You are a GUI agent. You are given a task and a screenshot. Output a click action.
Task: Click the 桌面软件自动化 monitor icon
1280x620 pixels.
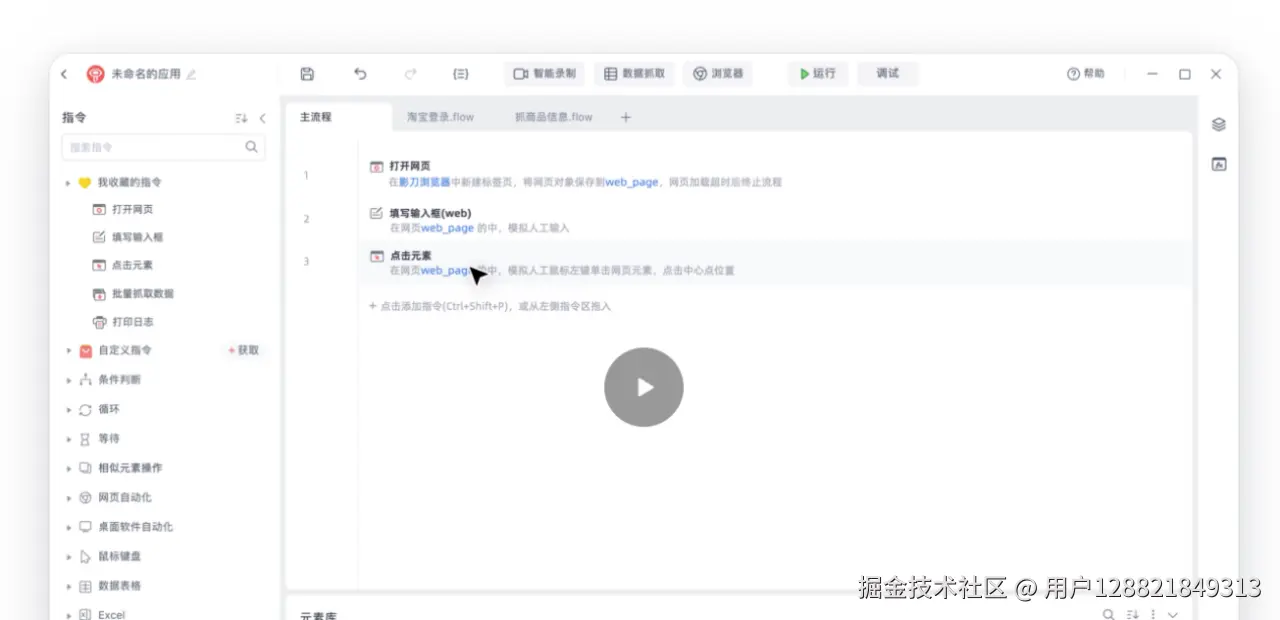click(85, 527)
